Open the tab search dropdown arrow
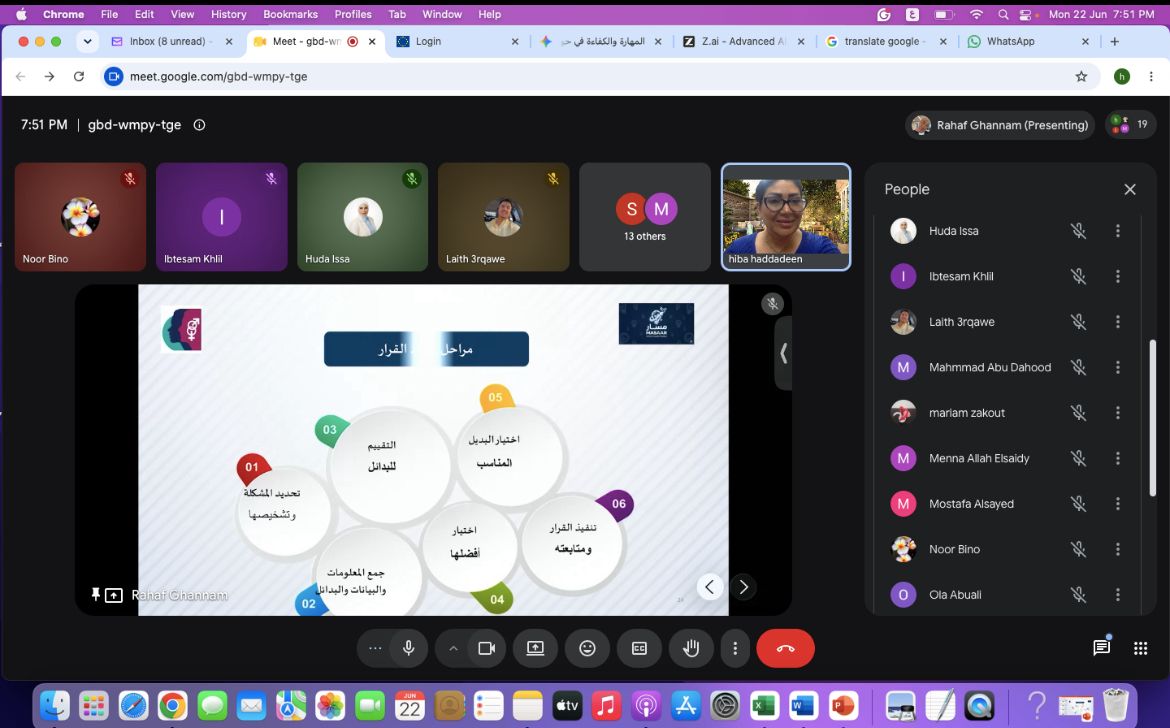The height and width of the screenshot is (728, 1170). 87,42
